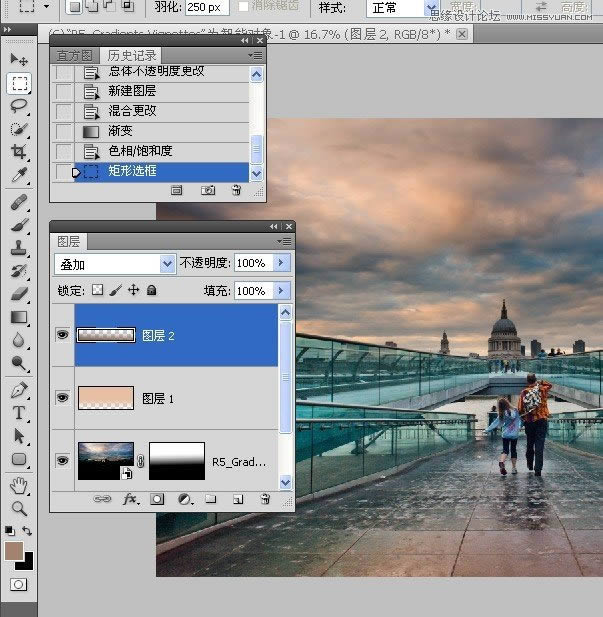
Task: Hide layer 图层 1 with eye icon
Action: 62,398
